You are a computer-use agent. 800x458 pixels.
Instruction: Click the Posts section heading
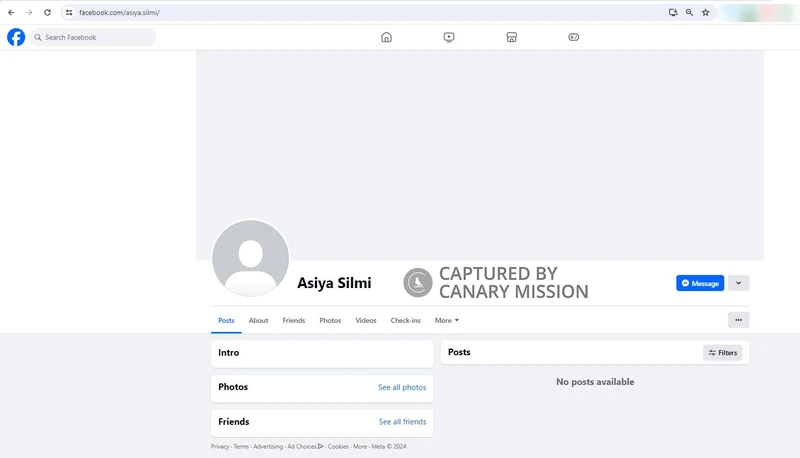pyautogui.click(x=459, y=352)
